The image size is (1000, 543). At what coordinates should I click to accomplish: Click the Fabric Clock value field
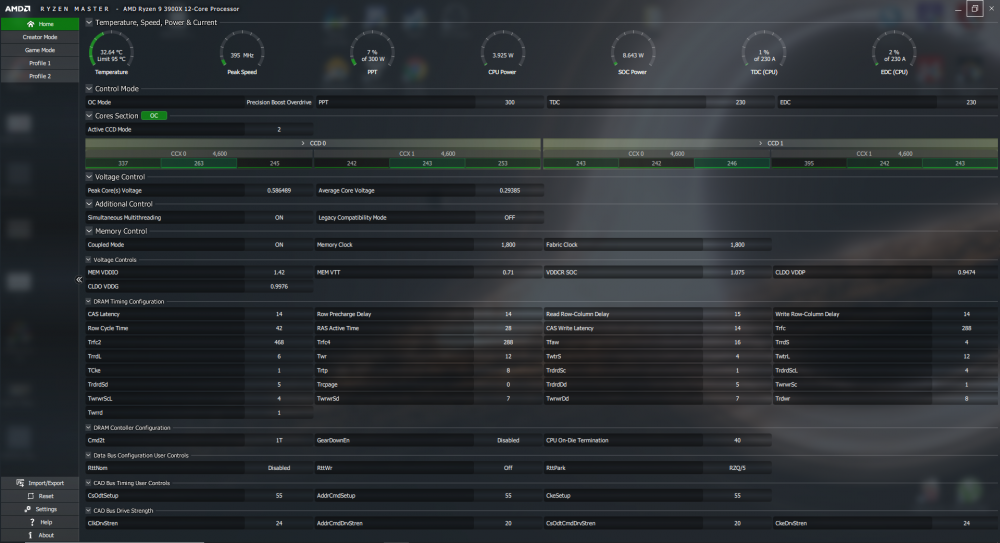tap(737, 244)
